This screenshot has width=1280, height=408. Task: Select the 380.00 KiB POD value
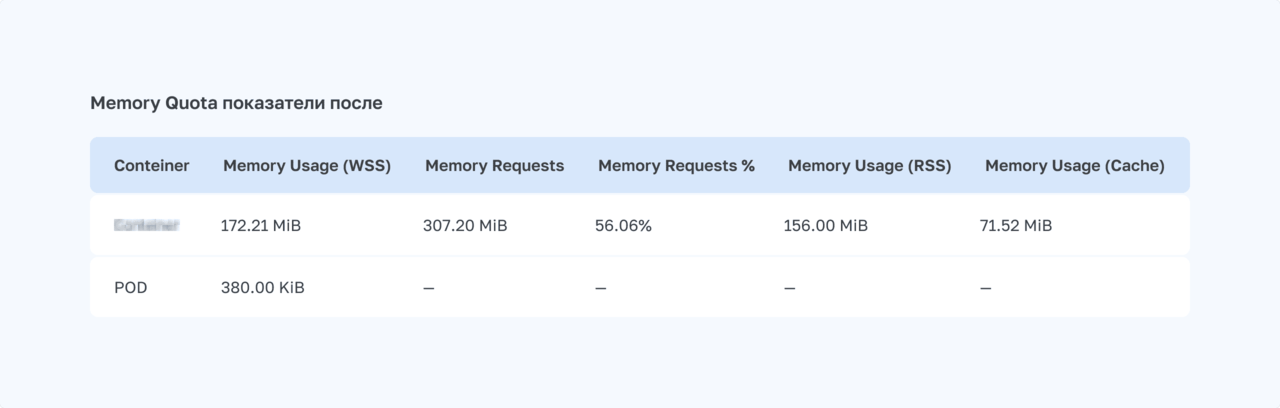tap(263, 288)
